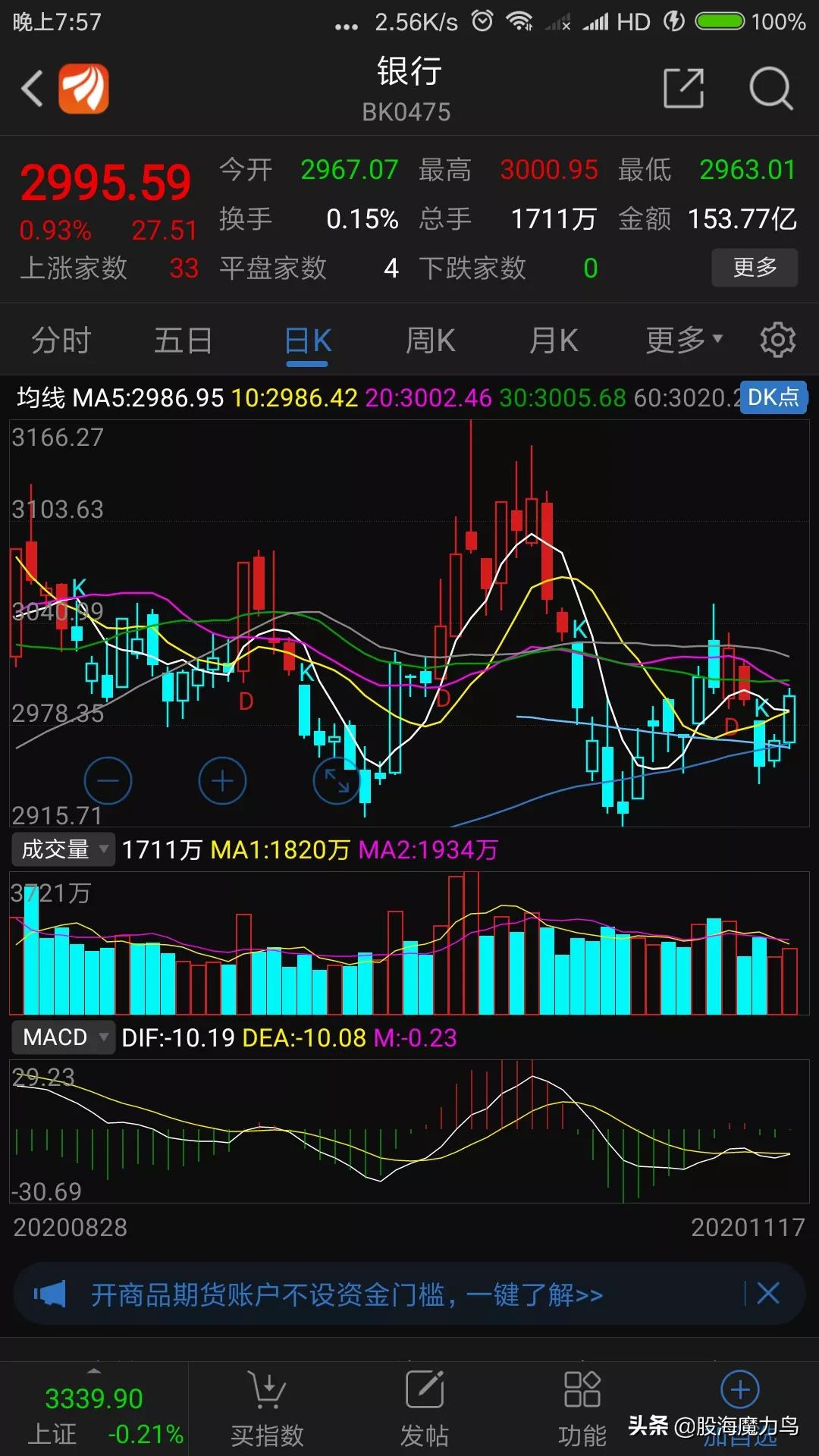Screen dimensions: 819x1456
Task: Tap the share export icon
Action: [x=684, y=89]
